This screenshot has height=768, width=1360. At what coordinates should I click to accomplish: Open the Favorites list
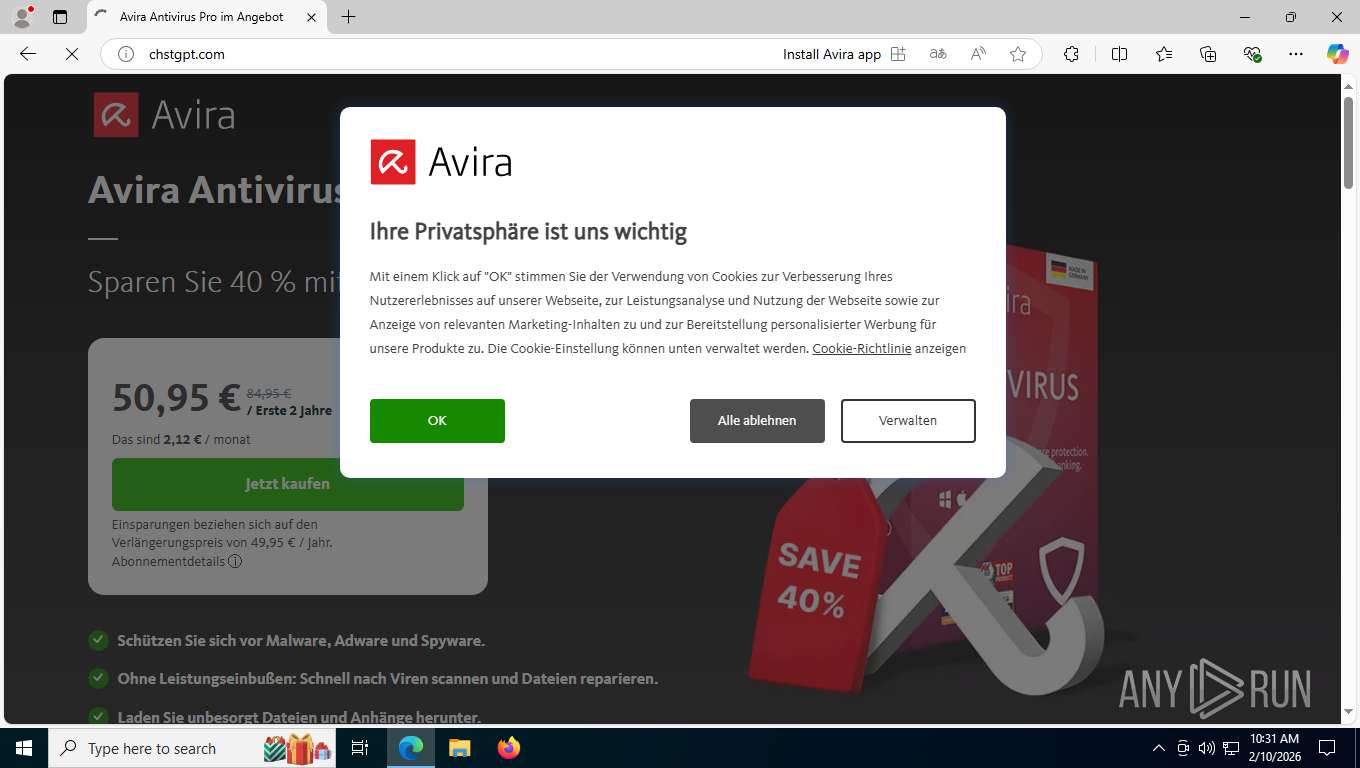point(1164,54)
